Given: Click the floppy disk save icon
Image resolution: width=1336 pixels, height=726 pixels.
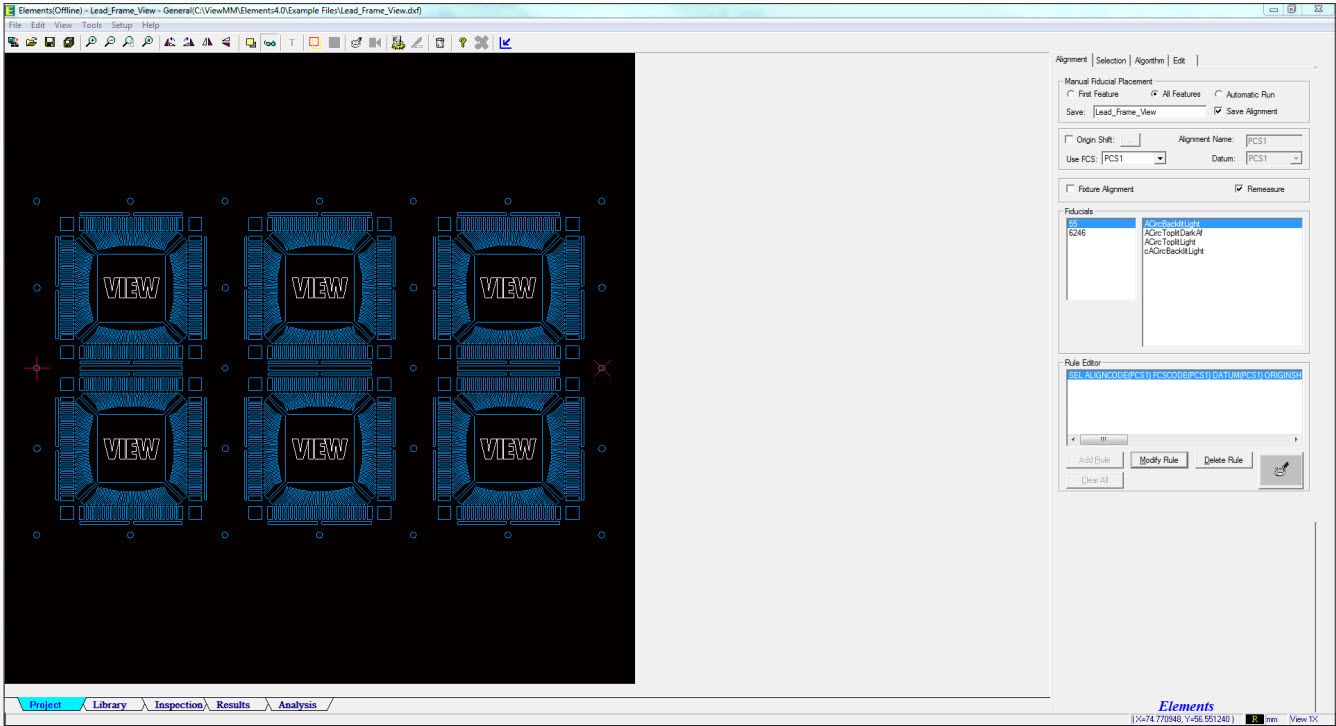Looking at the screenshot, I should pos(49,42).
